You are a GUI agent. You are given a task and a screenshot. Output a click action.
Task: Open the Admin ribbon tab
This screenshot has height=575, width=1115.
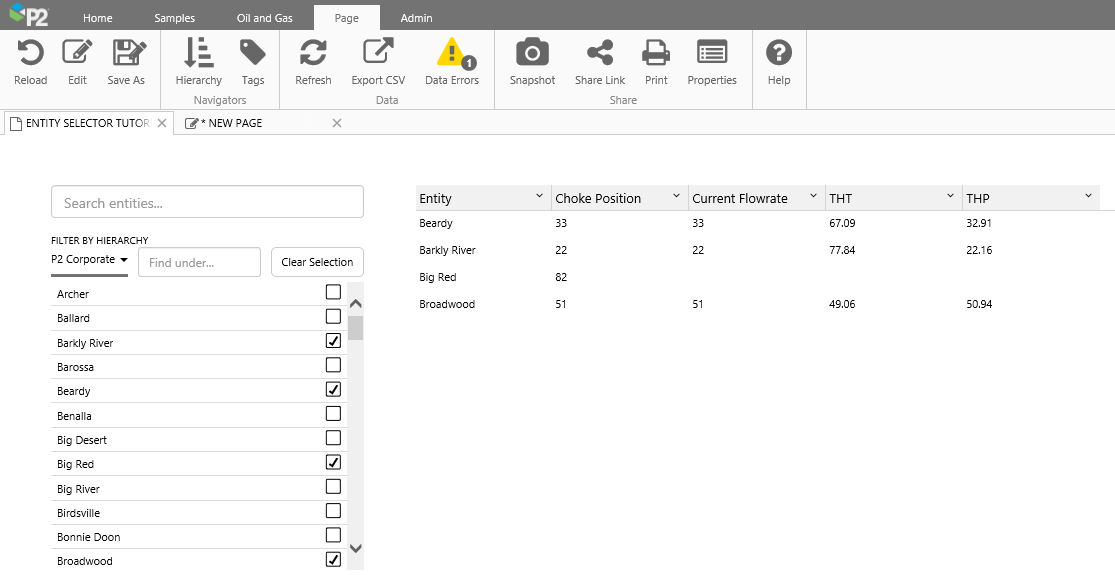[x=416, y=18]
